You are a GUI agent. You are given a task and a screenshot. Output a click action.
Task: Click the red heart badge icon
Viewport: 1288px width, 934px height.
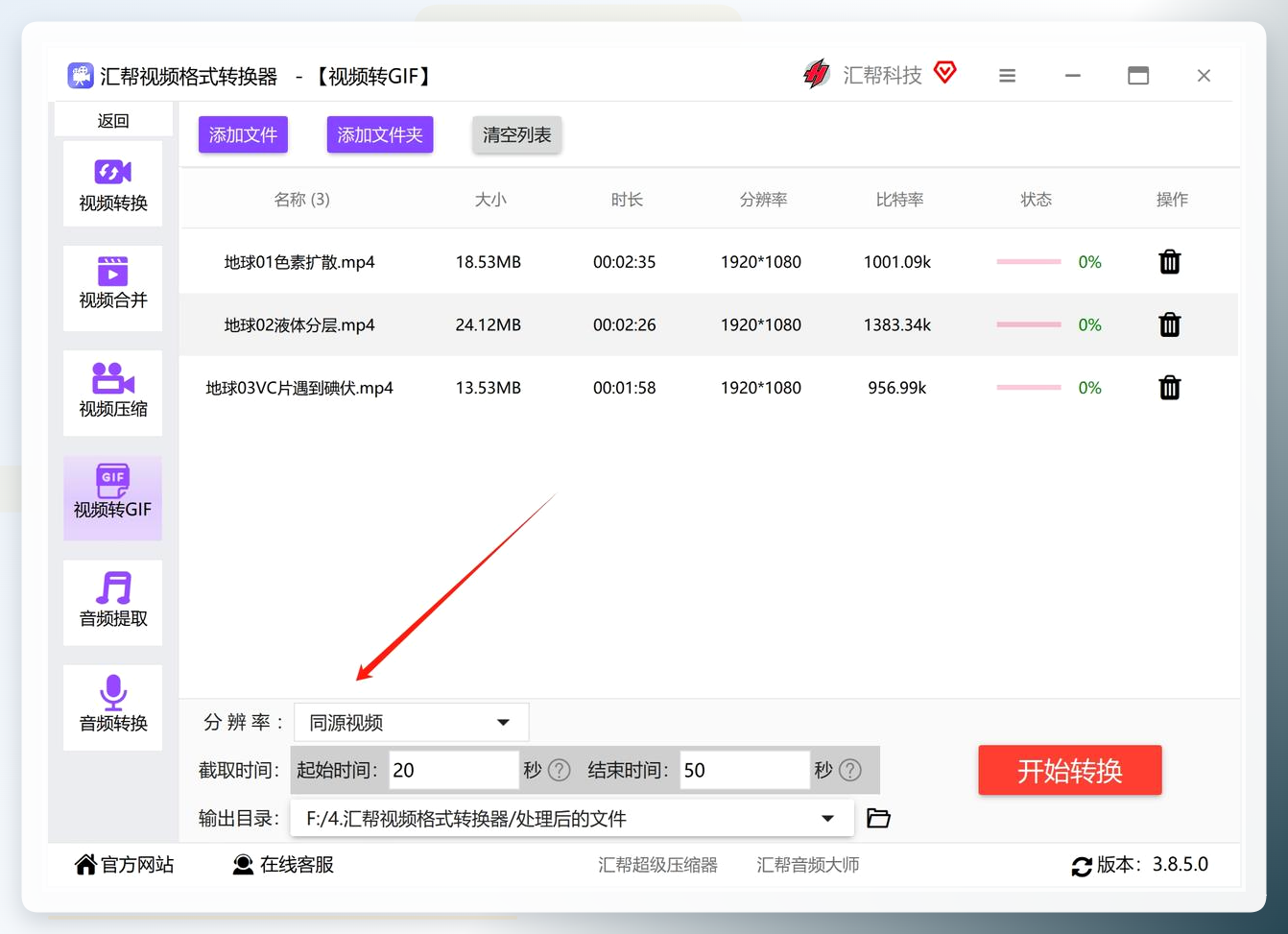pyautogui.click(x=945, y=72)
